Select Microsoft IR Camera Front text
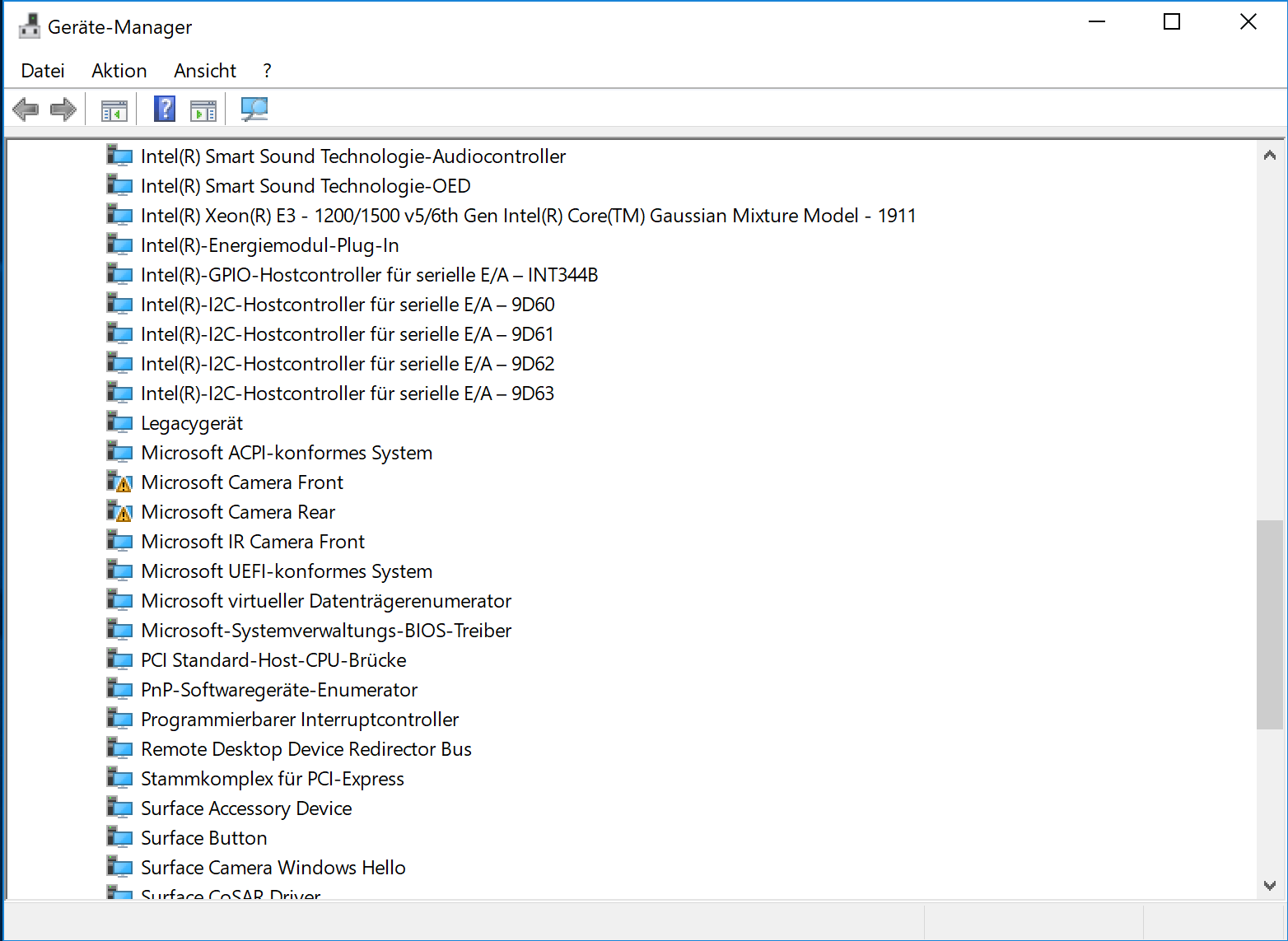Image resolution: width=1288 pixels, height=941 pixels. 253,542
